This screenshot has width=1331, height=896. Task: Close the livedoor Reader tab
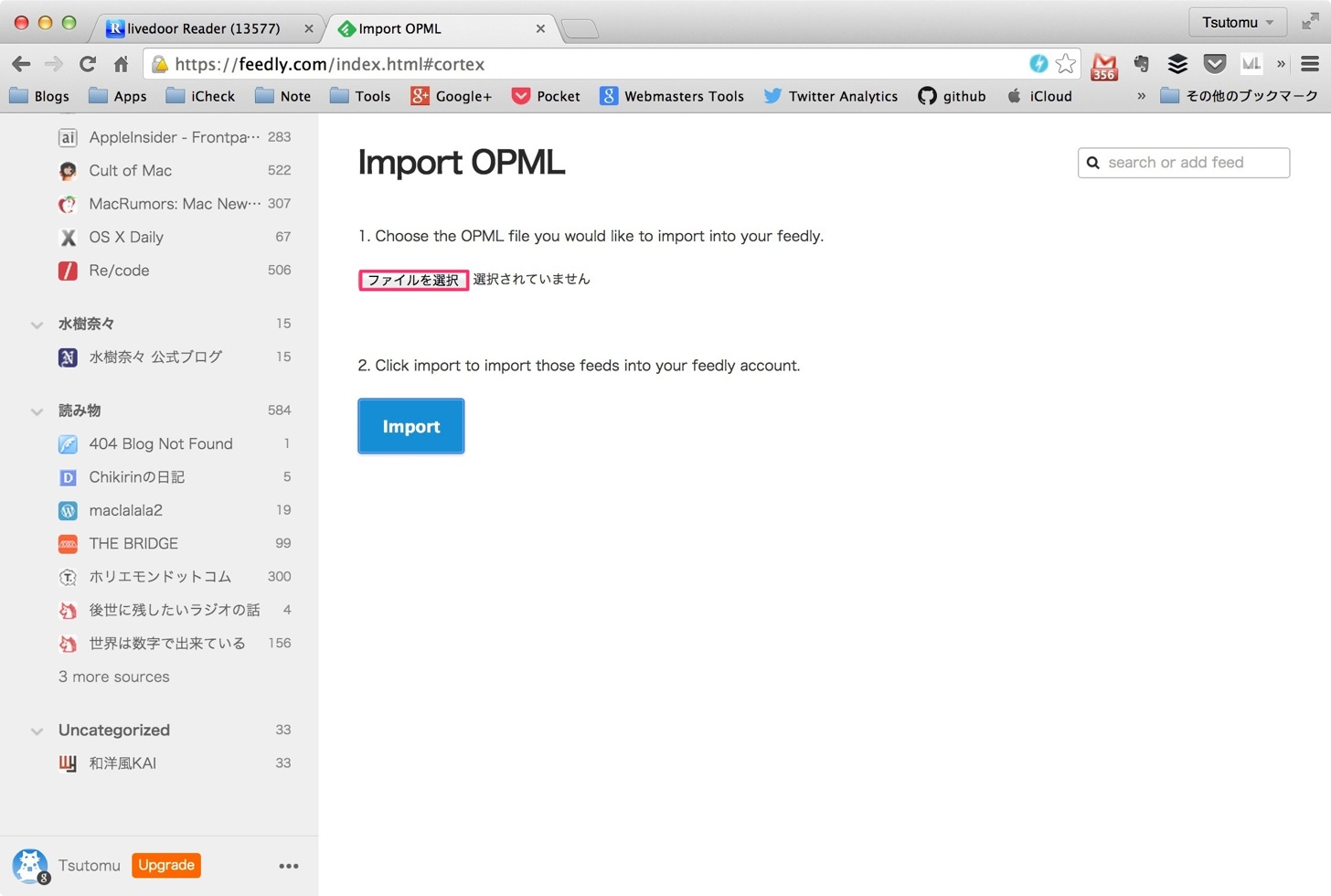308,28
